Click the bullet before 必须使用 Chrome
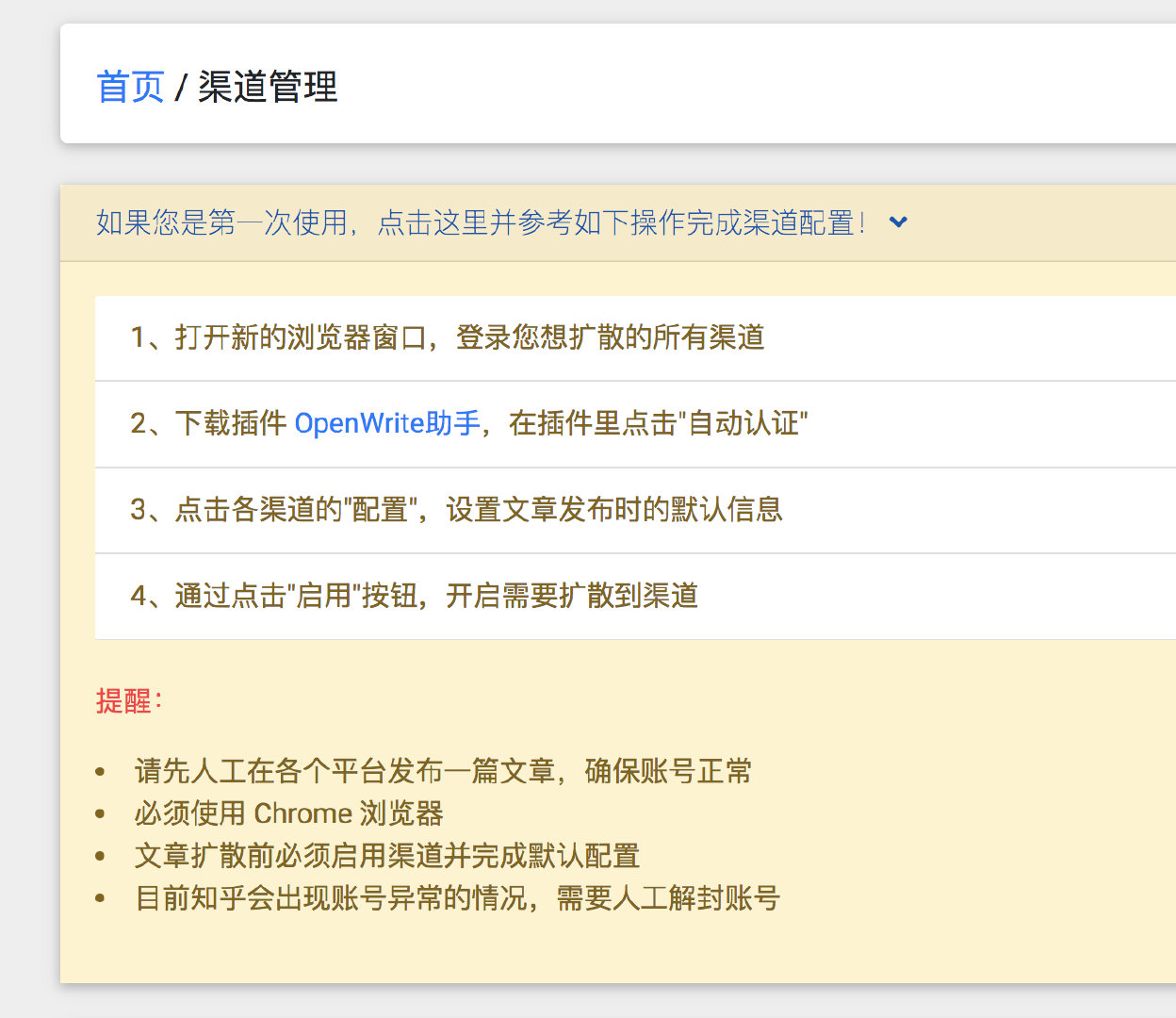This screenshot has width=1176, height=1018. [100, 814]
